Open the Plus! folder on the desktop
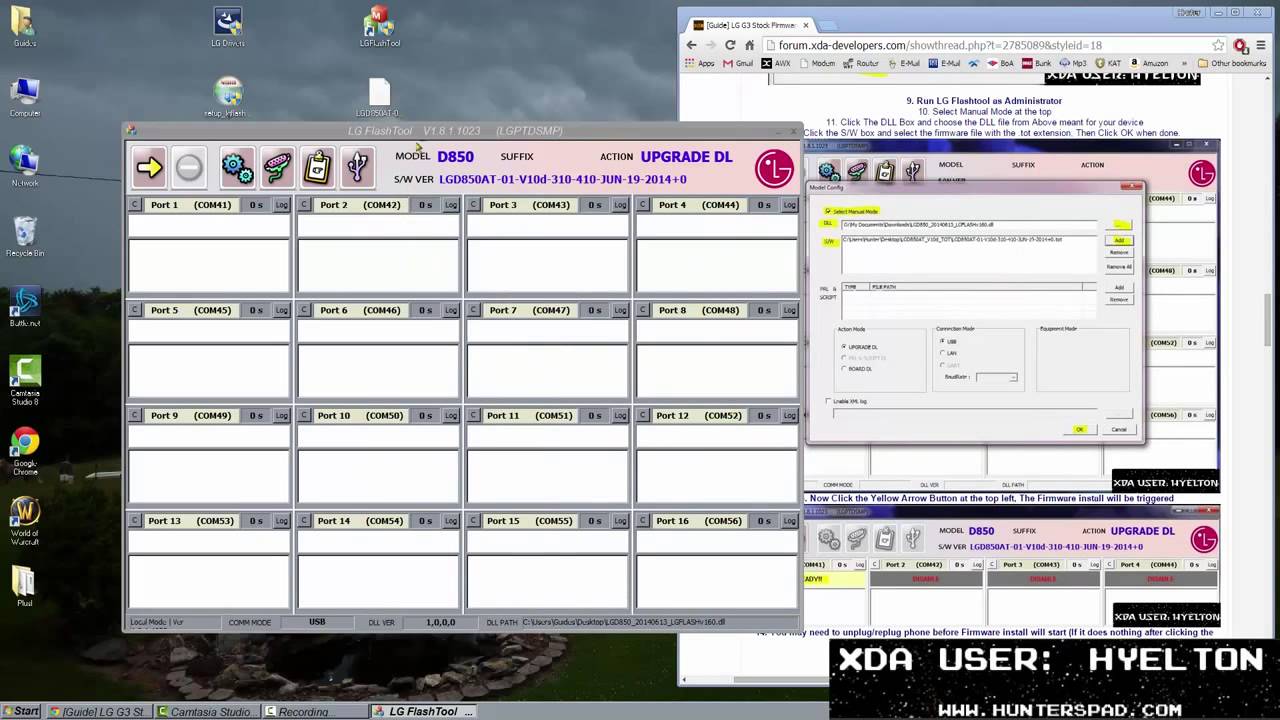 (x=24, y=588)
